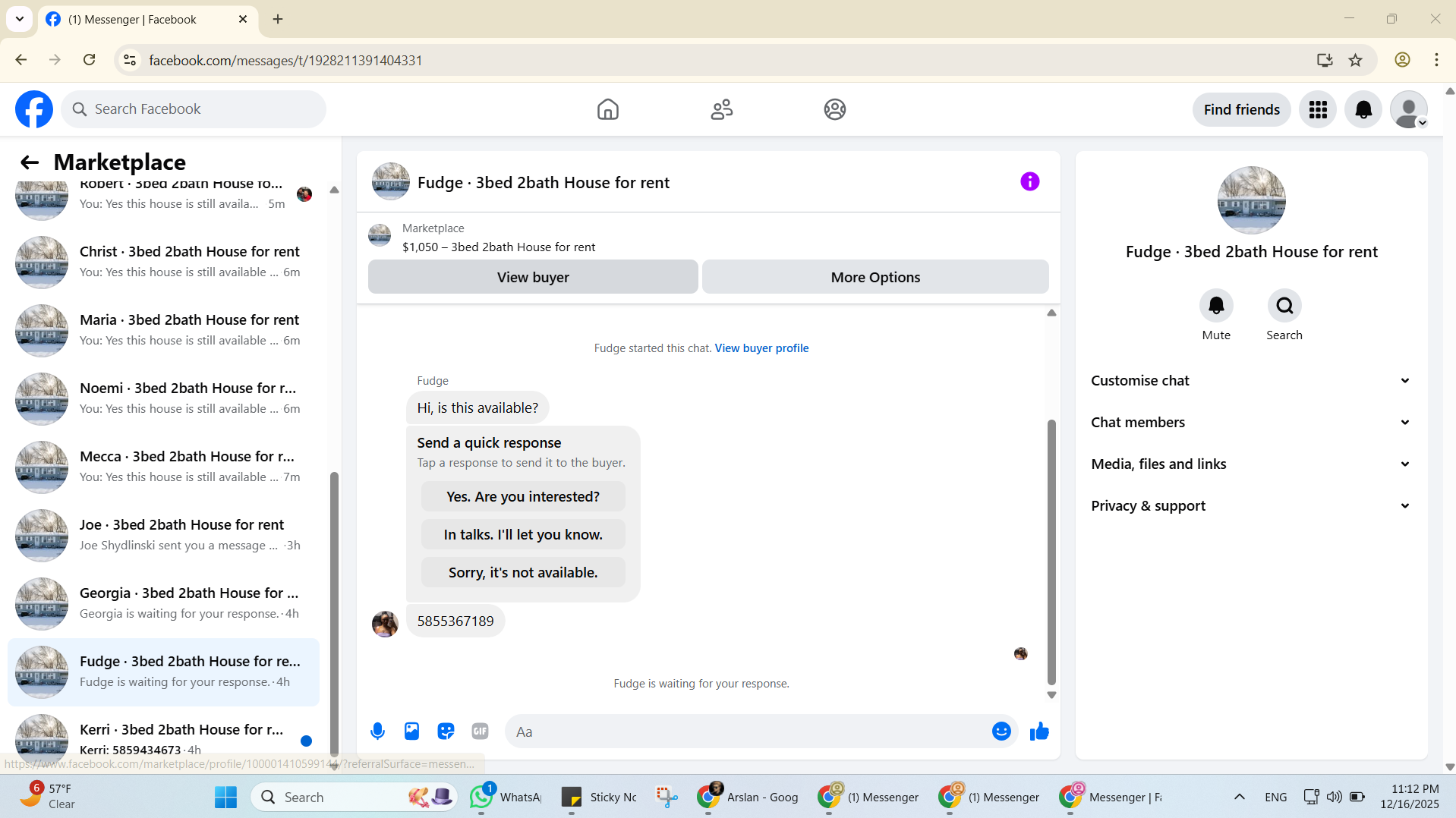
Task: Reload the Messenger page
Action: click(x=89, y=60)
